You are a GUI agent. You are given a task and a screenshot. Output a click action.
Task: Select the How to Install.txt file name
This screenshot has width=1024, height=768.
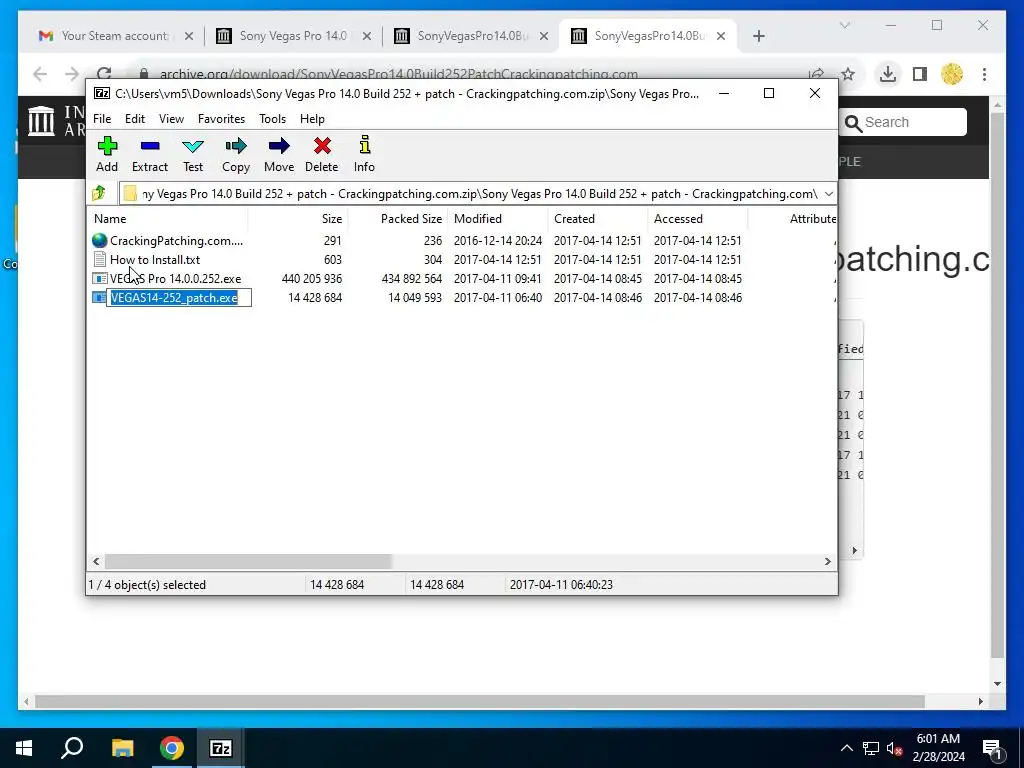pyautogui.click(x=155, y=259)
